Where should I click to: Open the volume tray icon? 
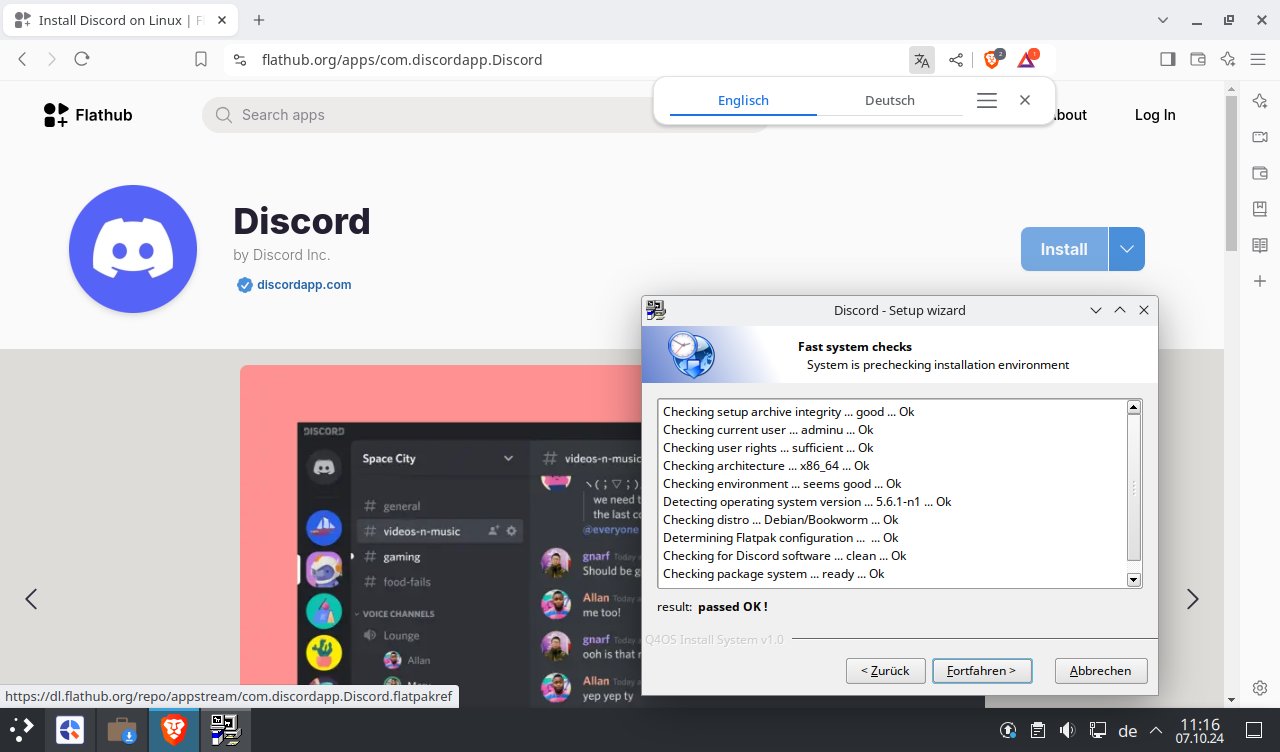pyautogui.click(x=1067, y=731)
